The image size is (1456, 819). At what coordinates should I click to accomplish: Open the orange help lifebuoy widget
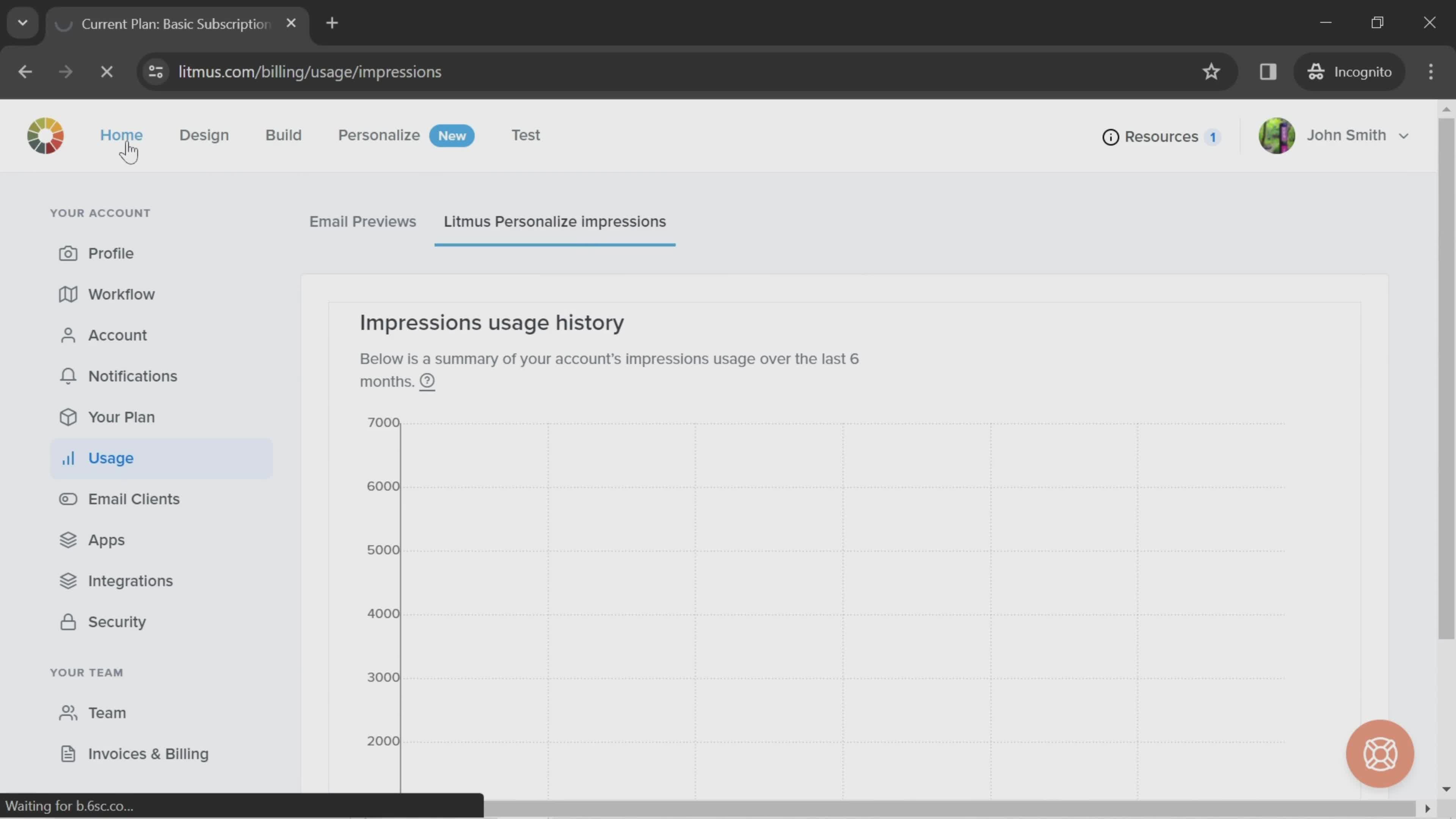[x=1380, y=753]
